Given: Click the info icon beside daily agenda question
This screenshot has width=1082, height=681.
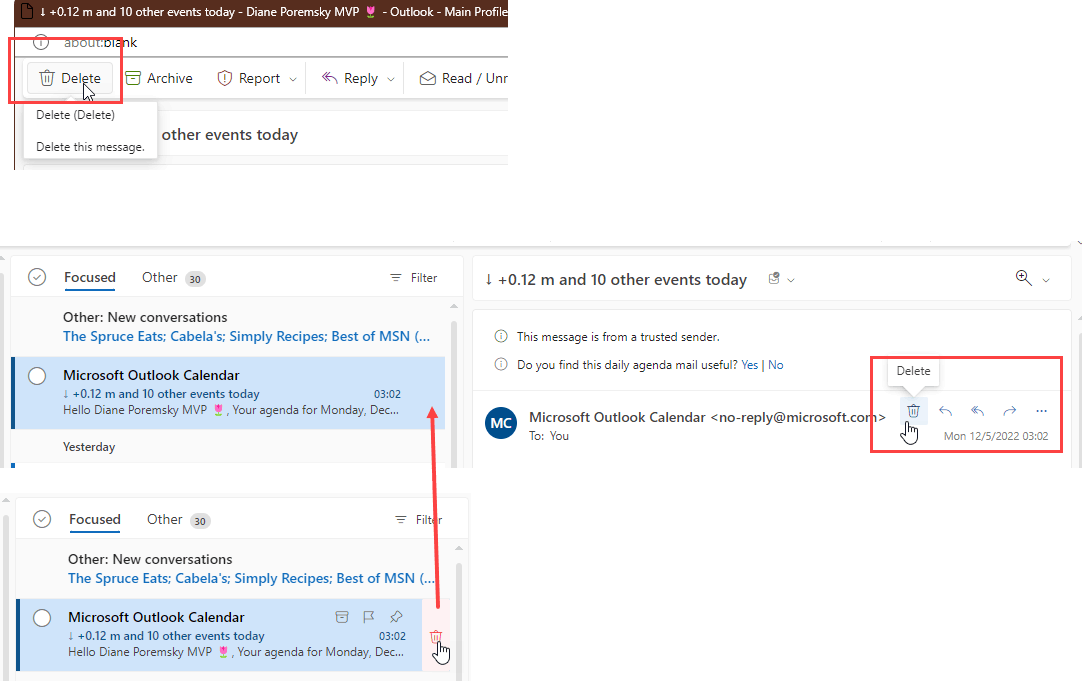Looking at the screenshot, I should pos(501,364).
